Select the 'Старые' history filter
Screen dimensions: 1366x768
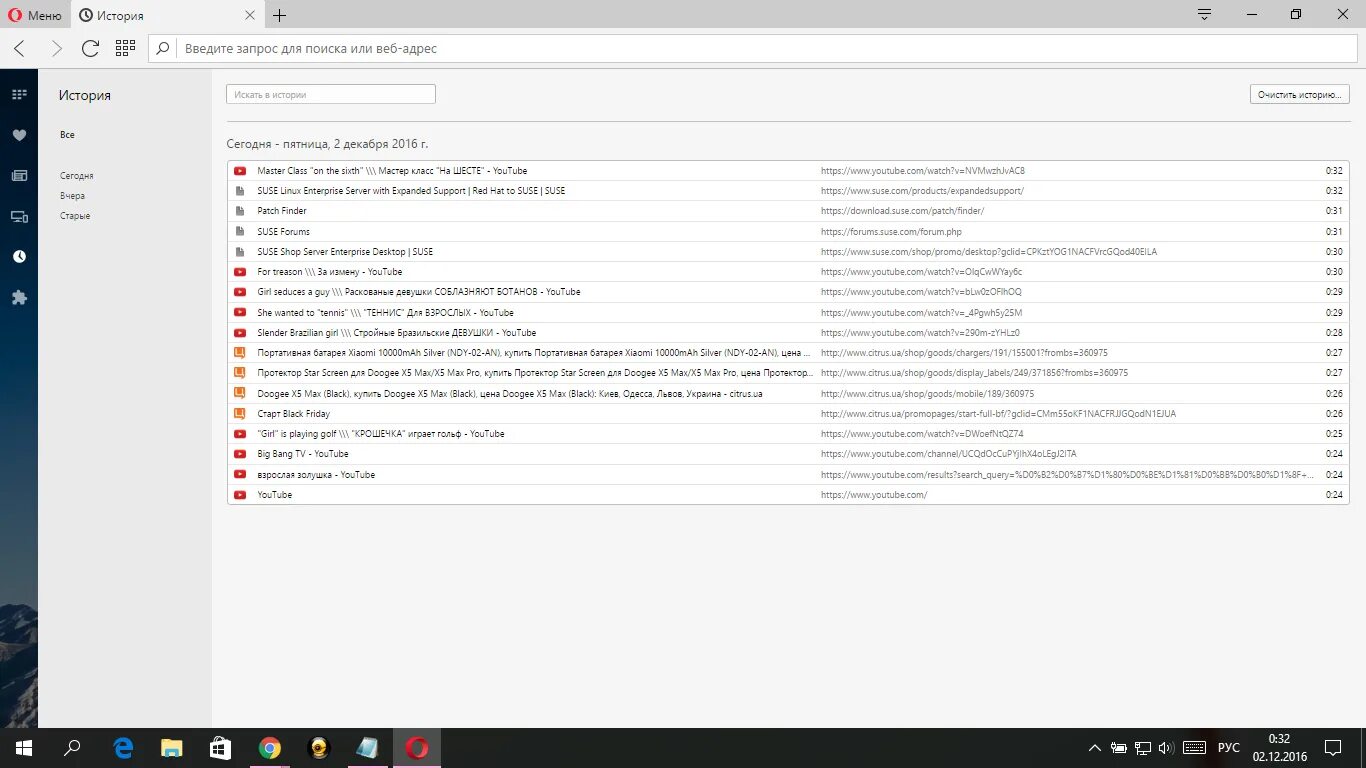pos(75,216)
